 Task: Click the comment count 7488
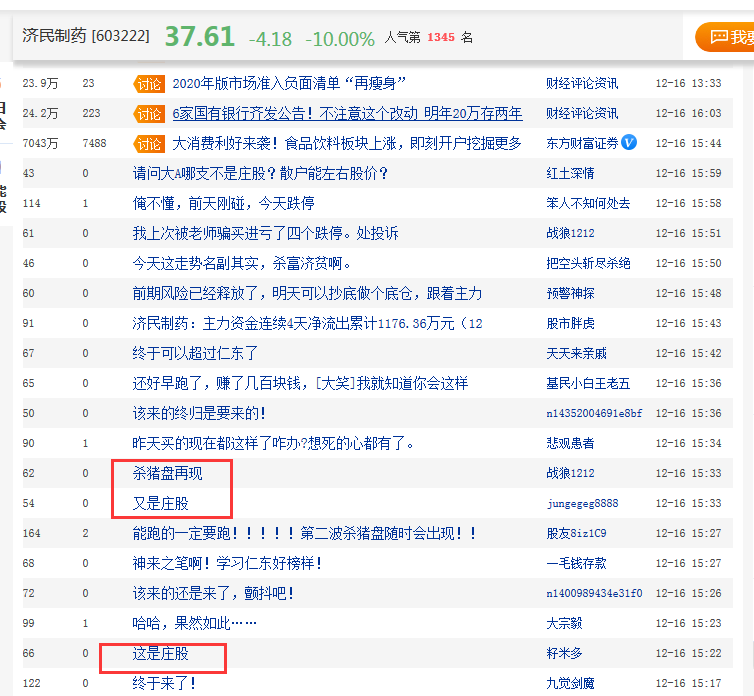94,143
